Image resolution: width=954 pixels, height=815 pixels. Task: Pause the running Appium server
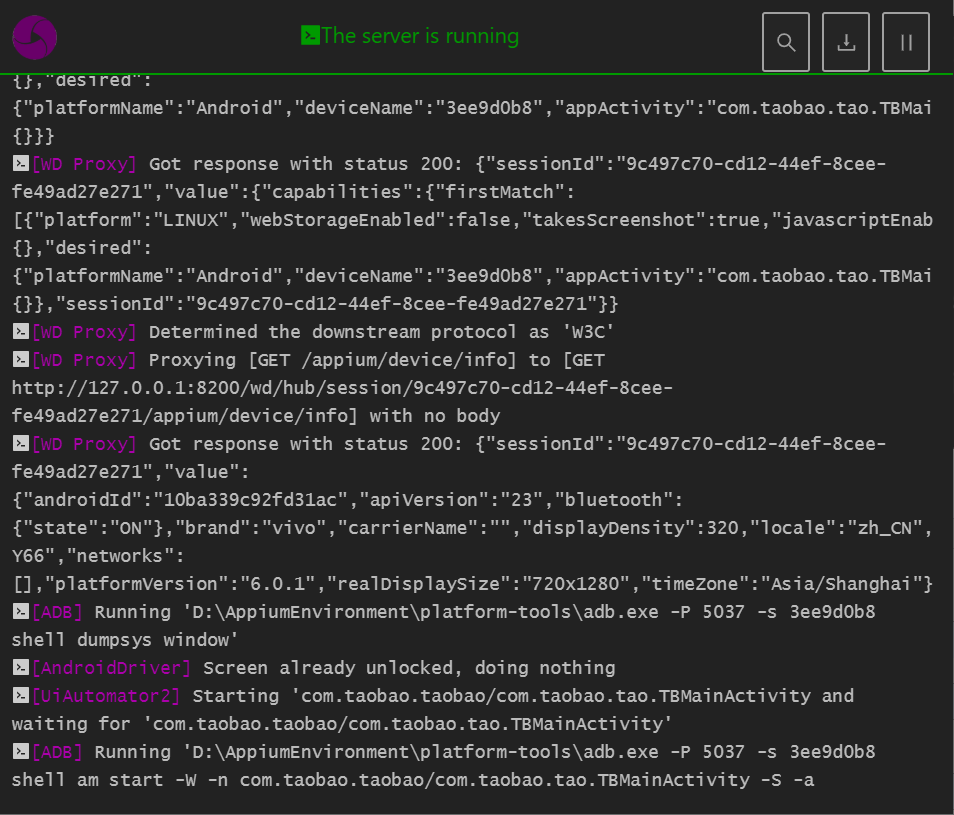pyautogui.click(x=906, y=42)
